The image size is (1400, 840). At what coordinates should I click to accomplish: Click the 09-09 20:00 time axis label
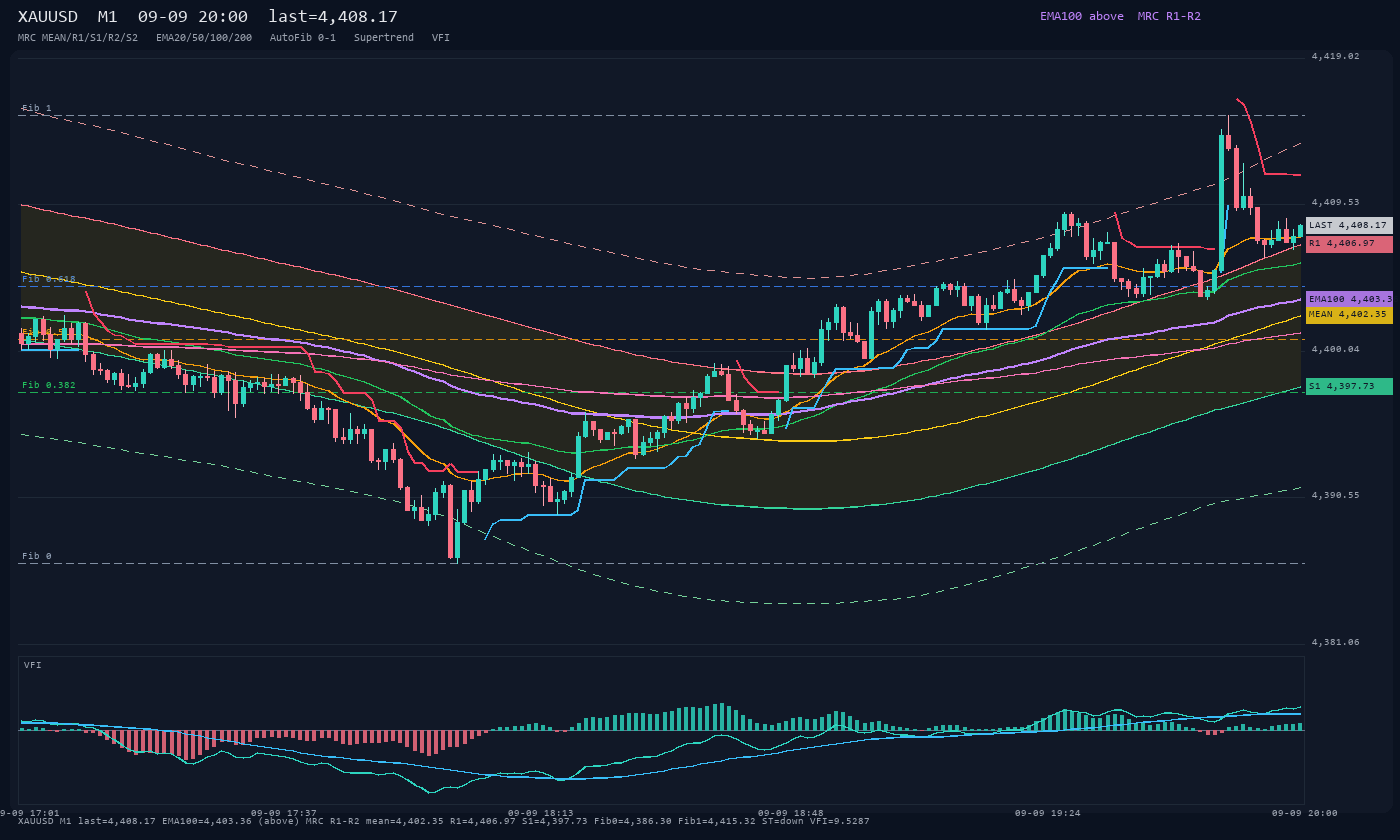pos(1305,813)
